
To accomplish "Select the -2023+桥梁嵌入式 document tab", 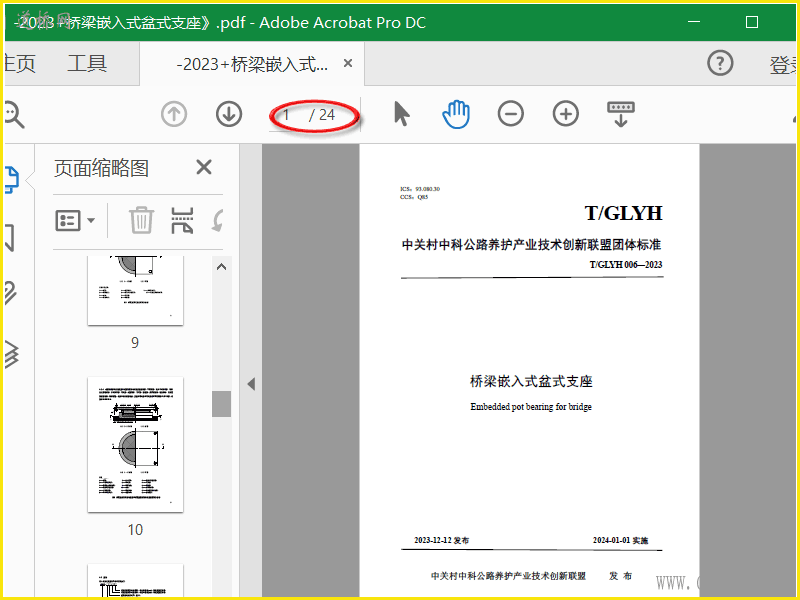I will (x=252, y=64).
